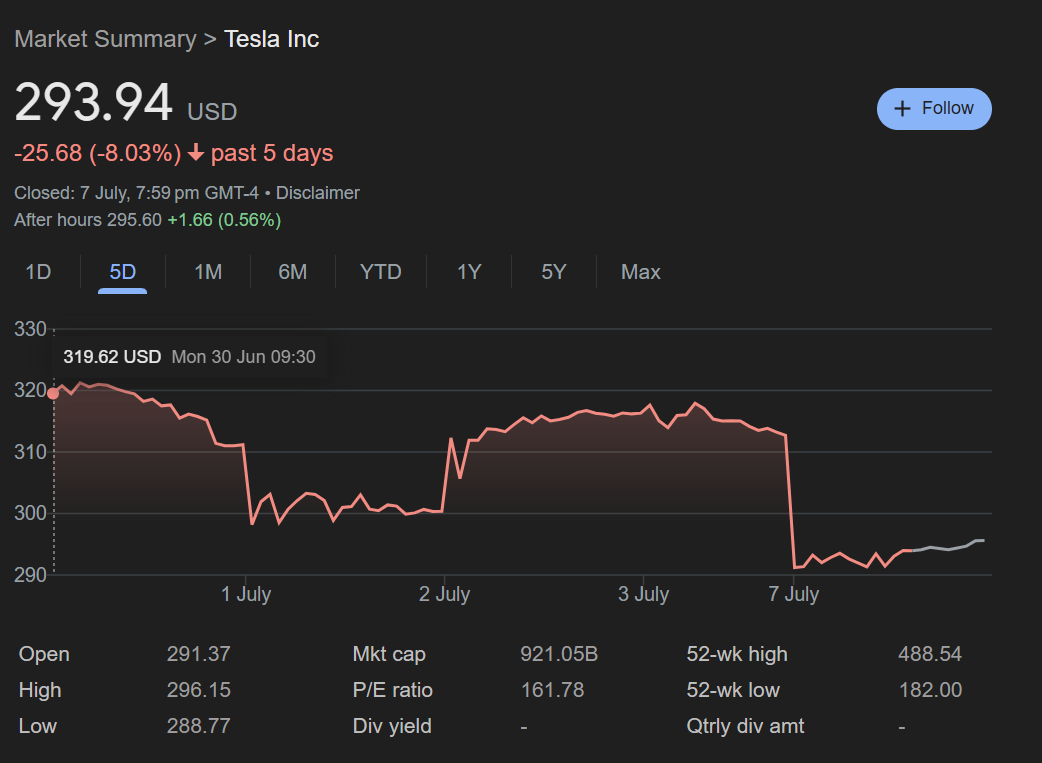Click the 310 y-axis label
Image resolution: width=1042 pixels, height=763 pixels.
(x=30, y=452)
